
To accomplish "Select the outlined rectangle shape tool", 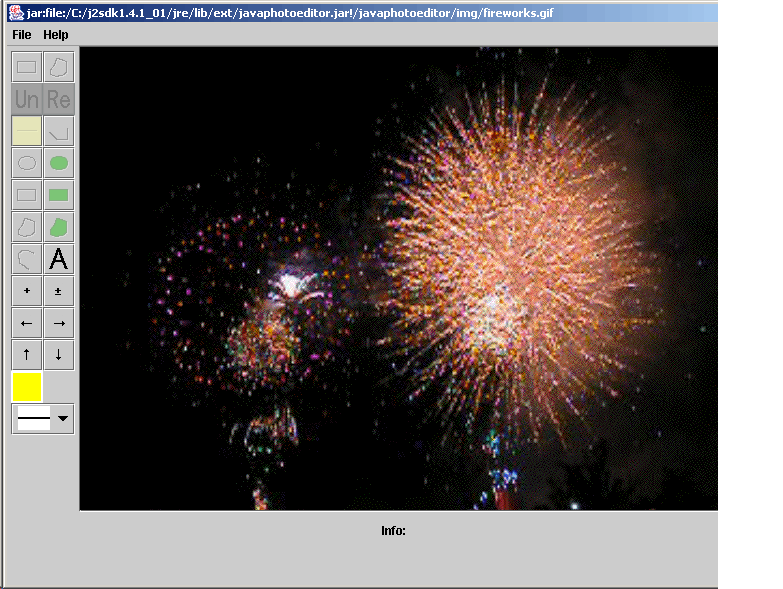I will [x=26, y=195].
